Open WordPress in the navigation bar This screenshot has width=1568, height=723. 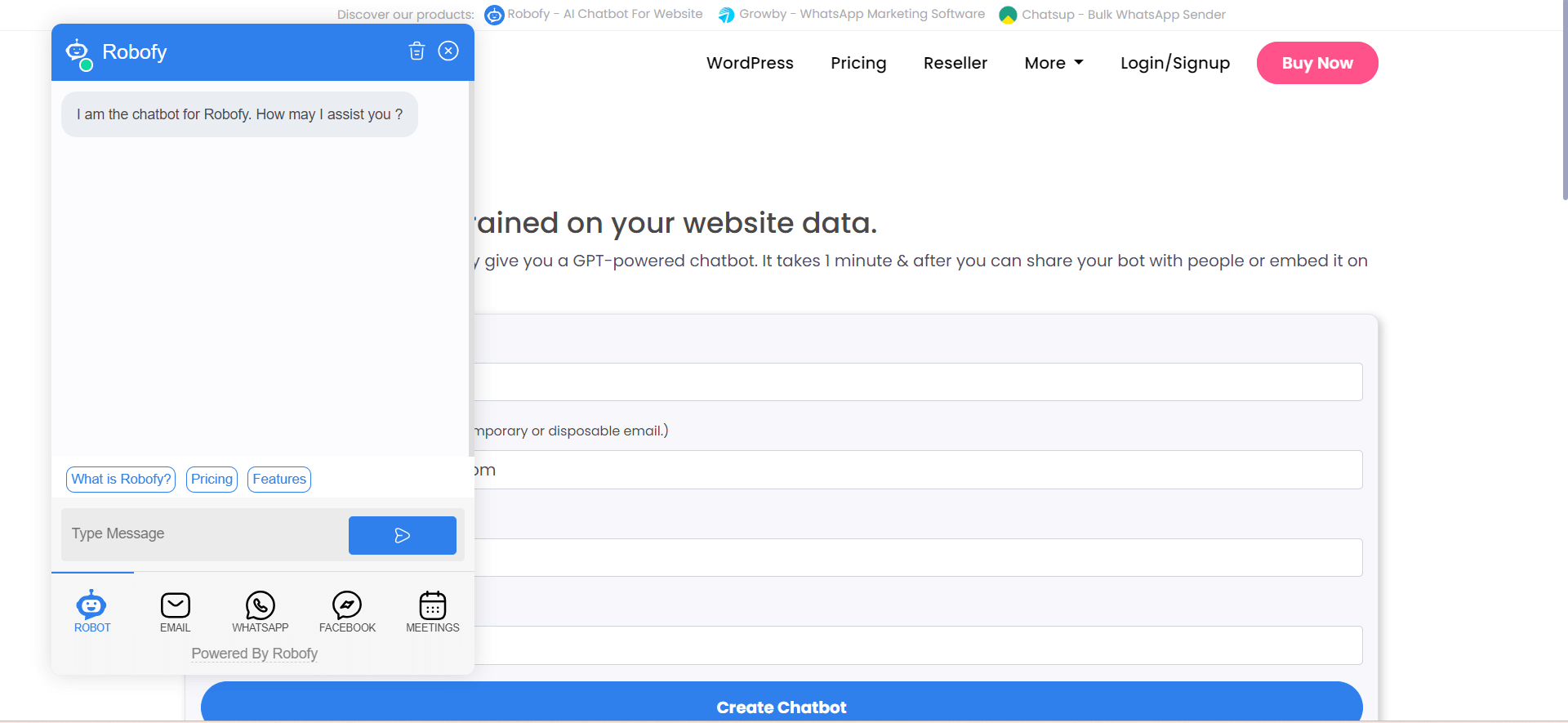click(750, 63)
